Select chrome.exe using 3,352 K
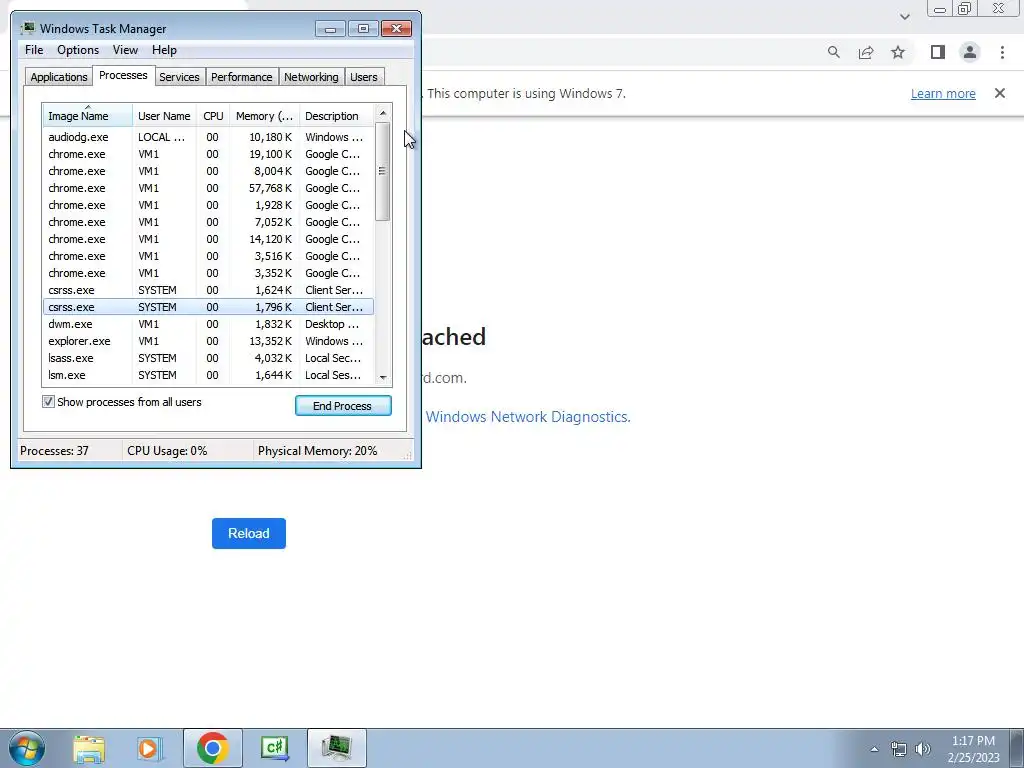 pos(208,273)
